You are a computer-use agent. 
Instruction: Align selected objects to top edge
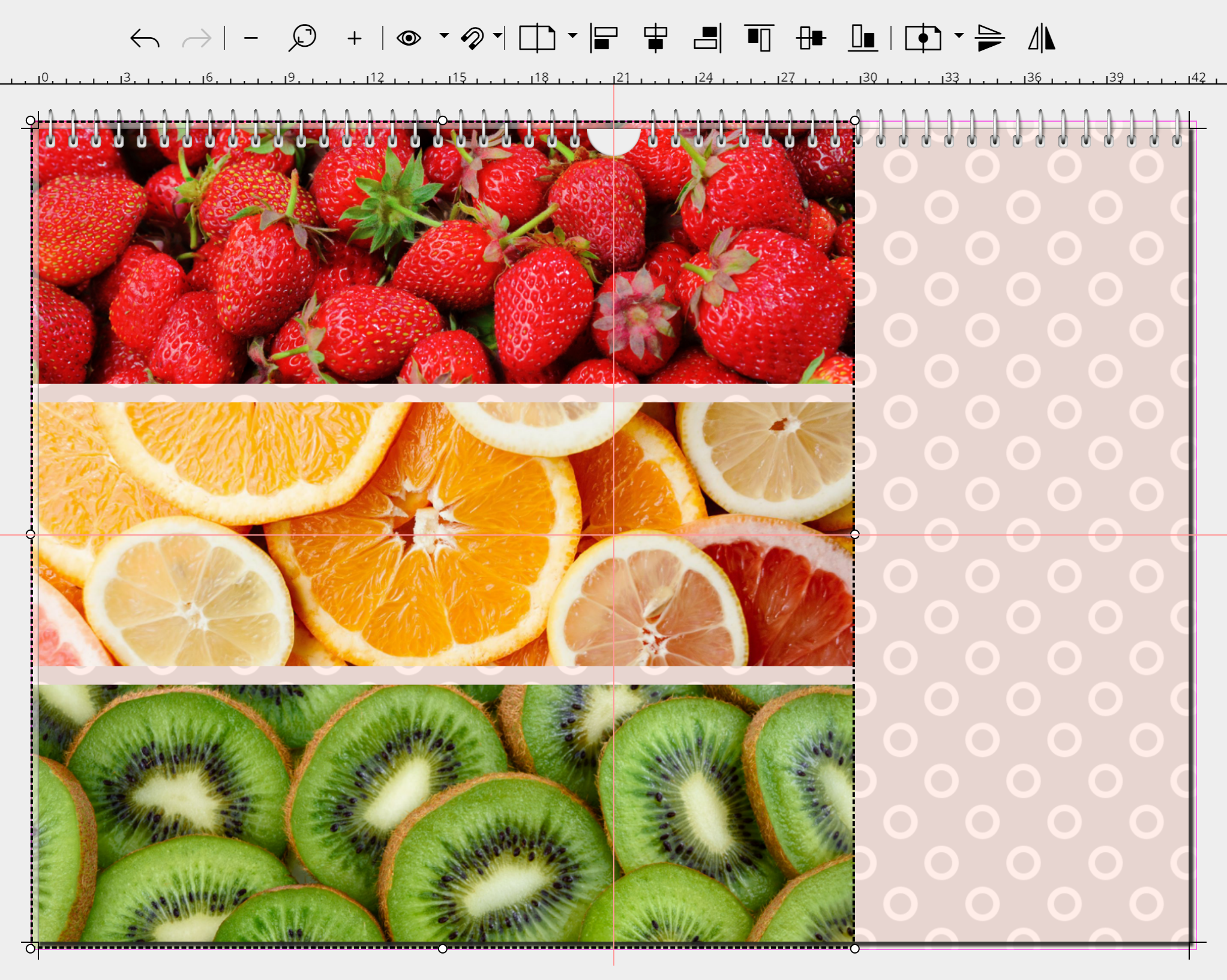pyautogui.click(x=759, y=38)
